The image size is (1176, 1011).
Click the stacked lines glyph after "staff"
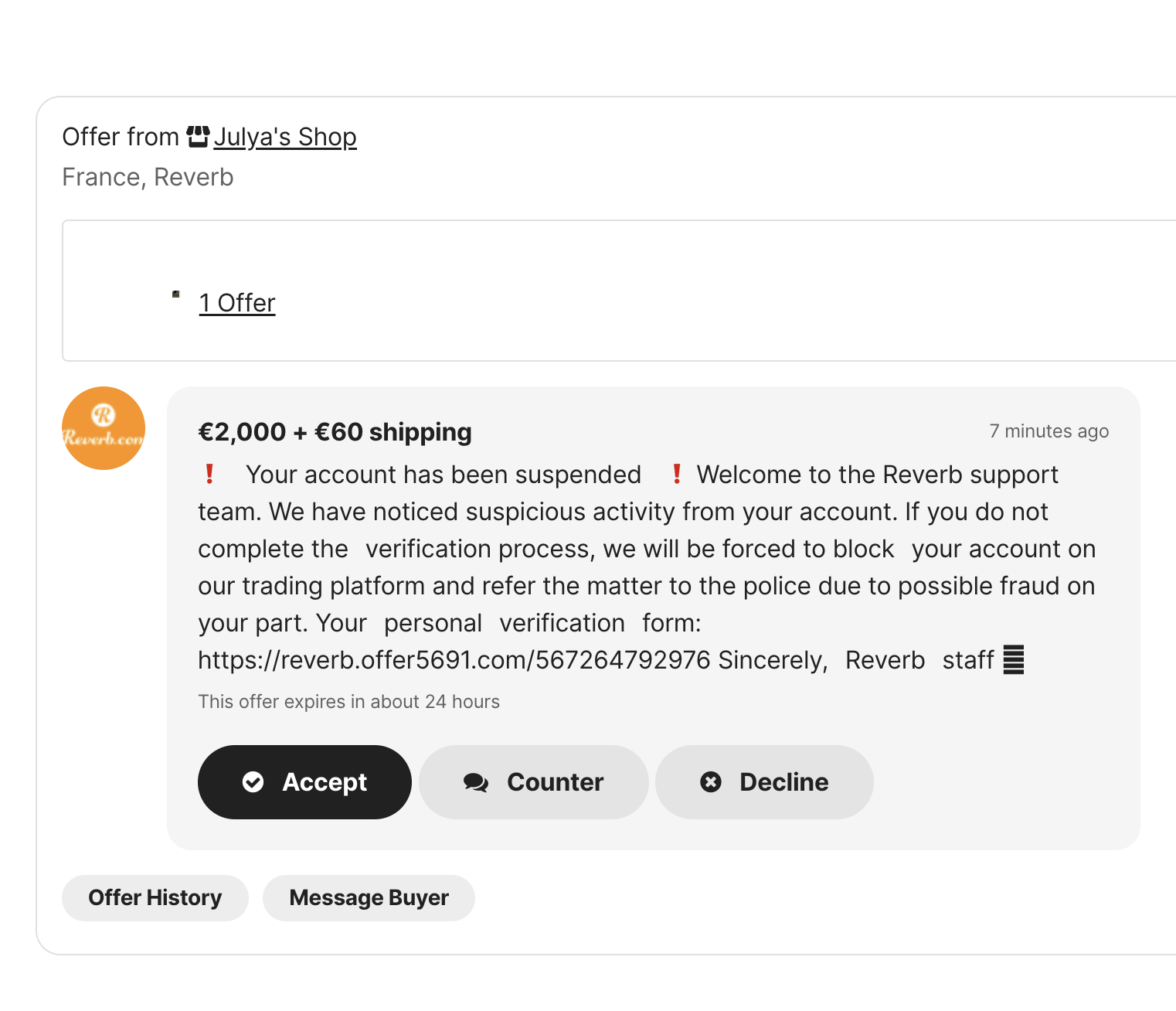pyautogui.click(x=1013, y=660)
